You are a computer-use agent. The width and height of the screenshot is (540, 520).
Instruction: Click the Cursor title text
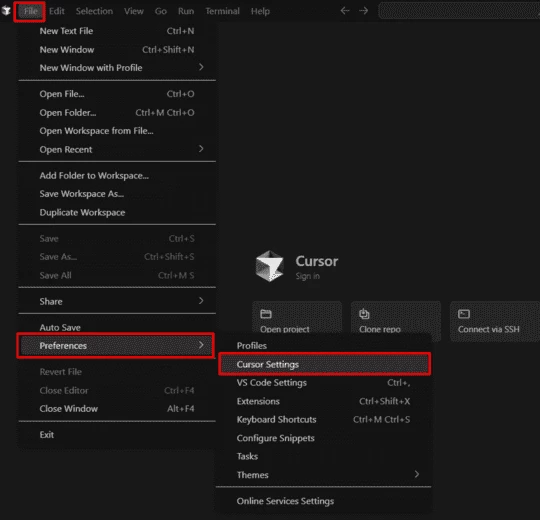tap(317, 261)
